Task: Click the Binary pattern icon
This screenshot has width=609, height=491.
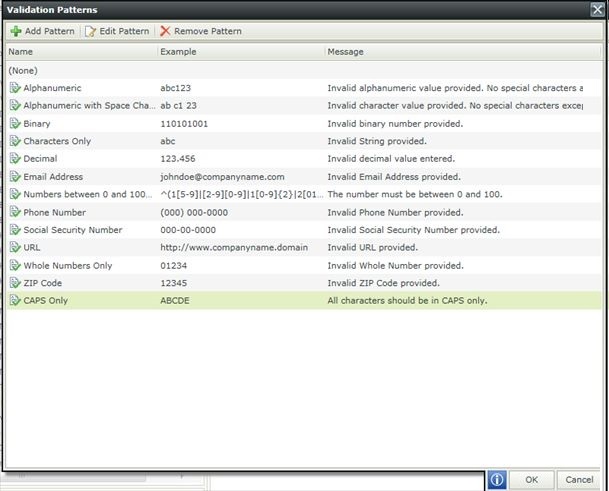Action: (x=15, y=124)
